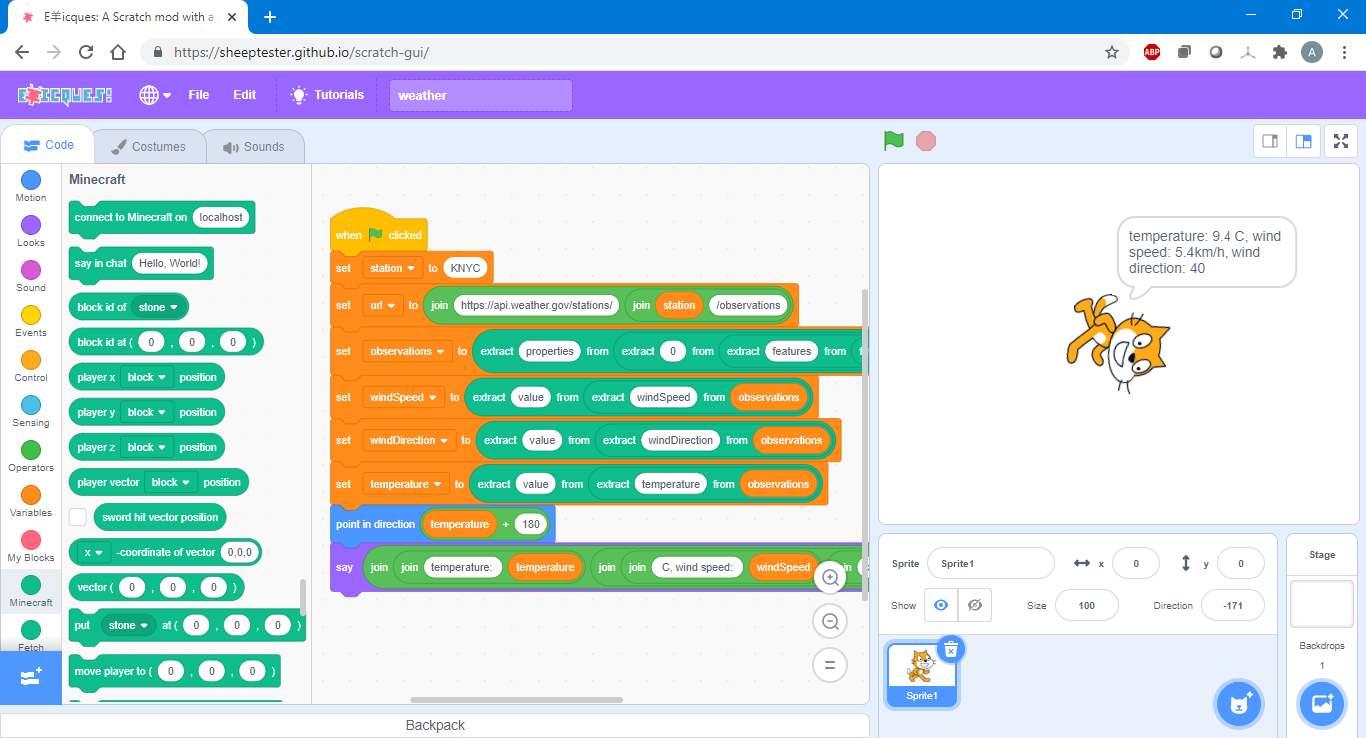This screenshot has width=1366, height=738.
Task: Open the Edit menu
Action: click(244, 95)
